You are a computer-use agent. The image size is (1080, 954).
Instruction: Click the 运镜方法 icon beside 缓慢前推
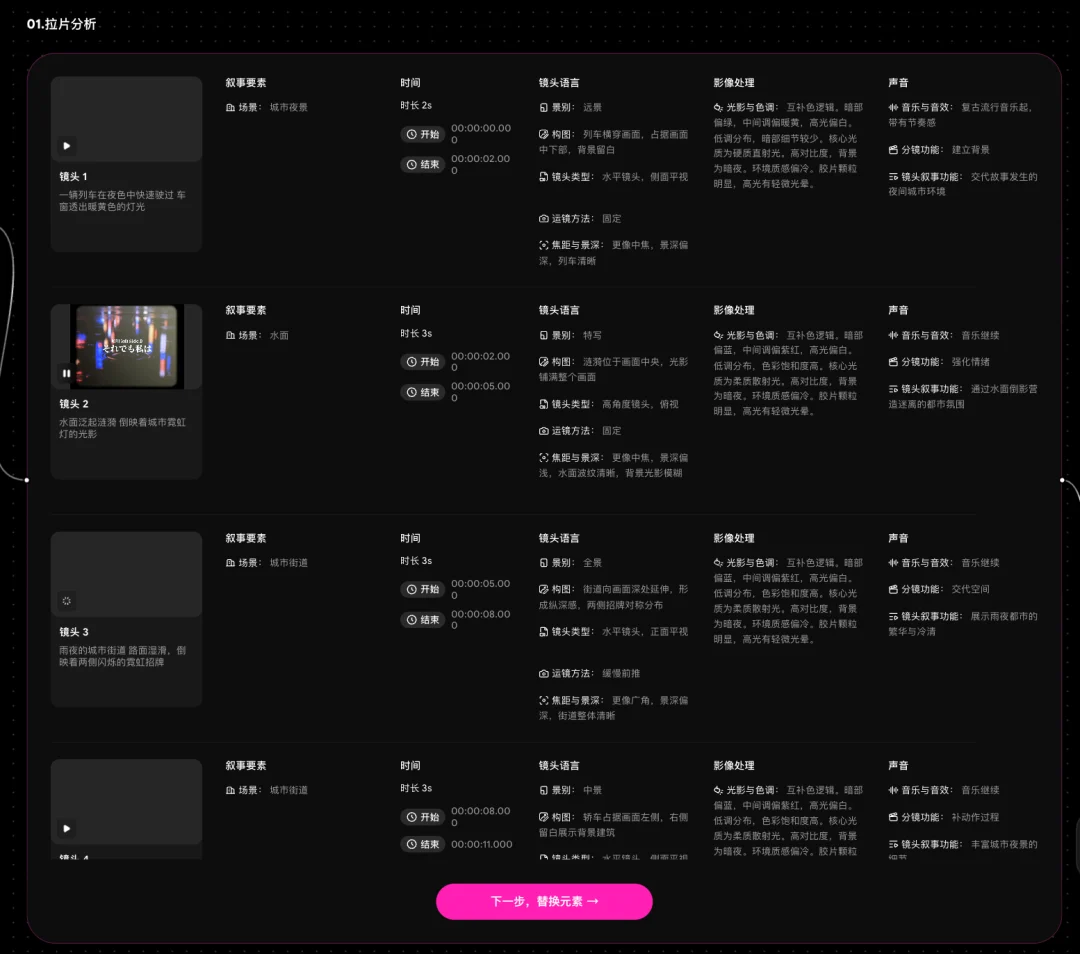pos(543,674)
